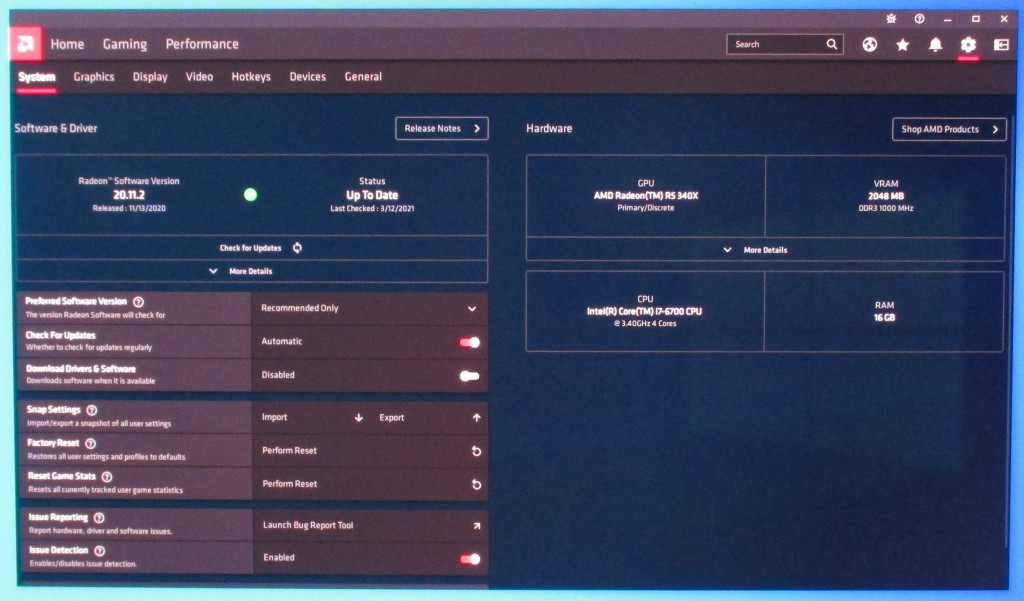Viewport: 1024px width, 601px height.
Task: Click help icon next to Factory Reset
Action: coord(91,444)
